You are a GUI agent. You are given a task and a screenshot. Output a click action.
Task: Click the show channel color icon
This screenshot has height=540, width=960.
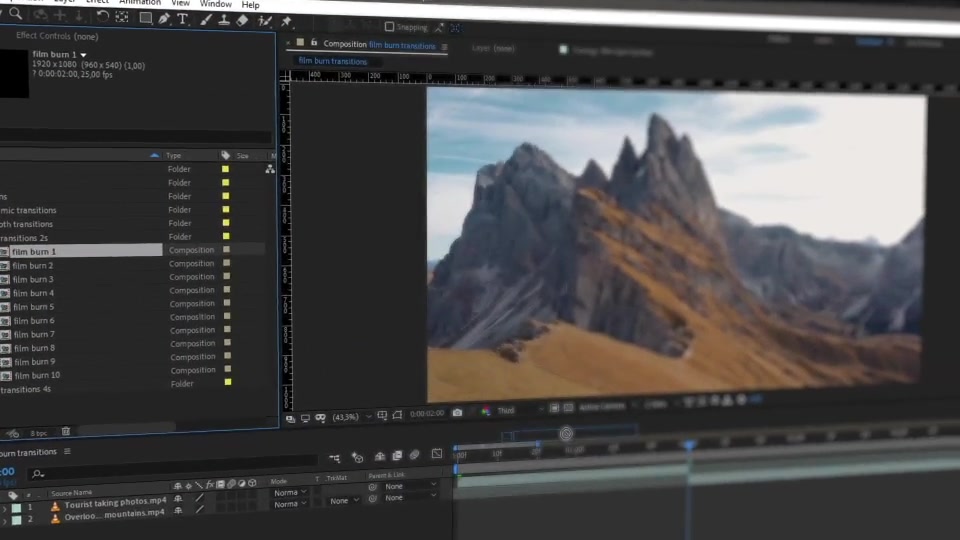click(486, 411)
